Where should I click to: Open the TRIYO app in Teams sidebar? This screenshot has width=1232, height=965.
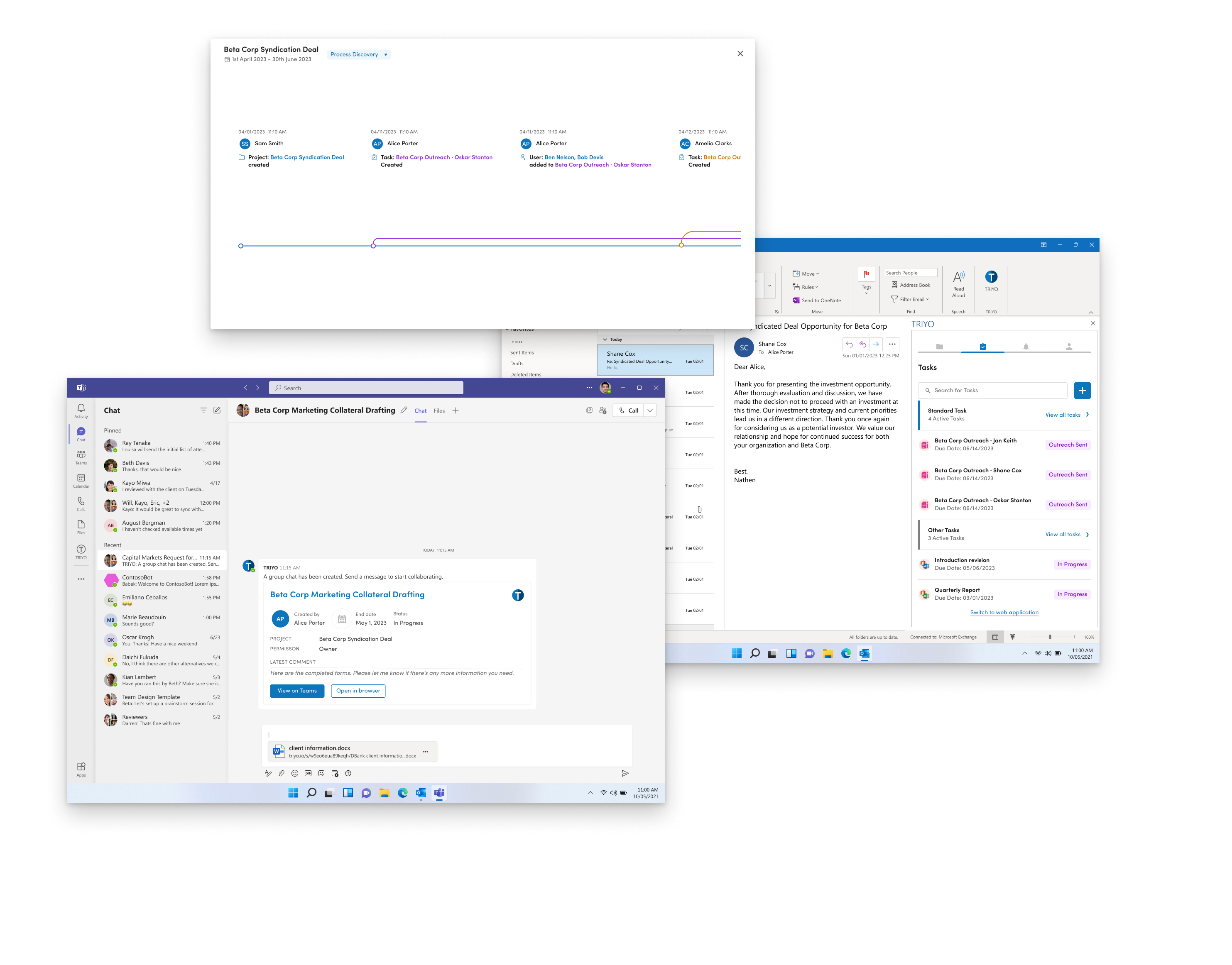click(x=81, y=552)
